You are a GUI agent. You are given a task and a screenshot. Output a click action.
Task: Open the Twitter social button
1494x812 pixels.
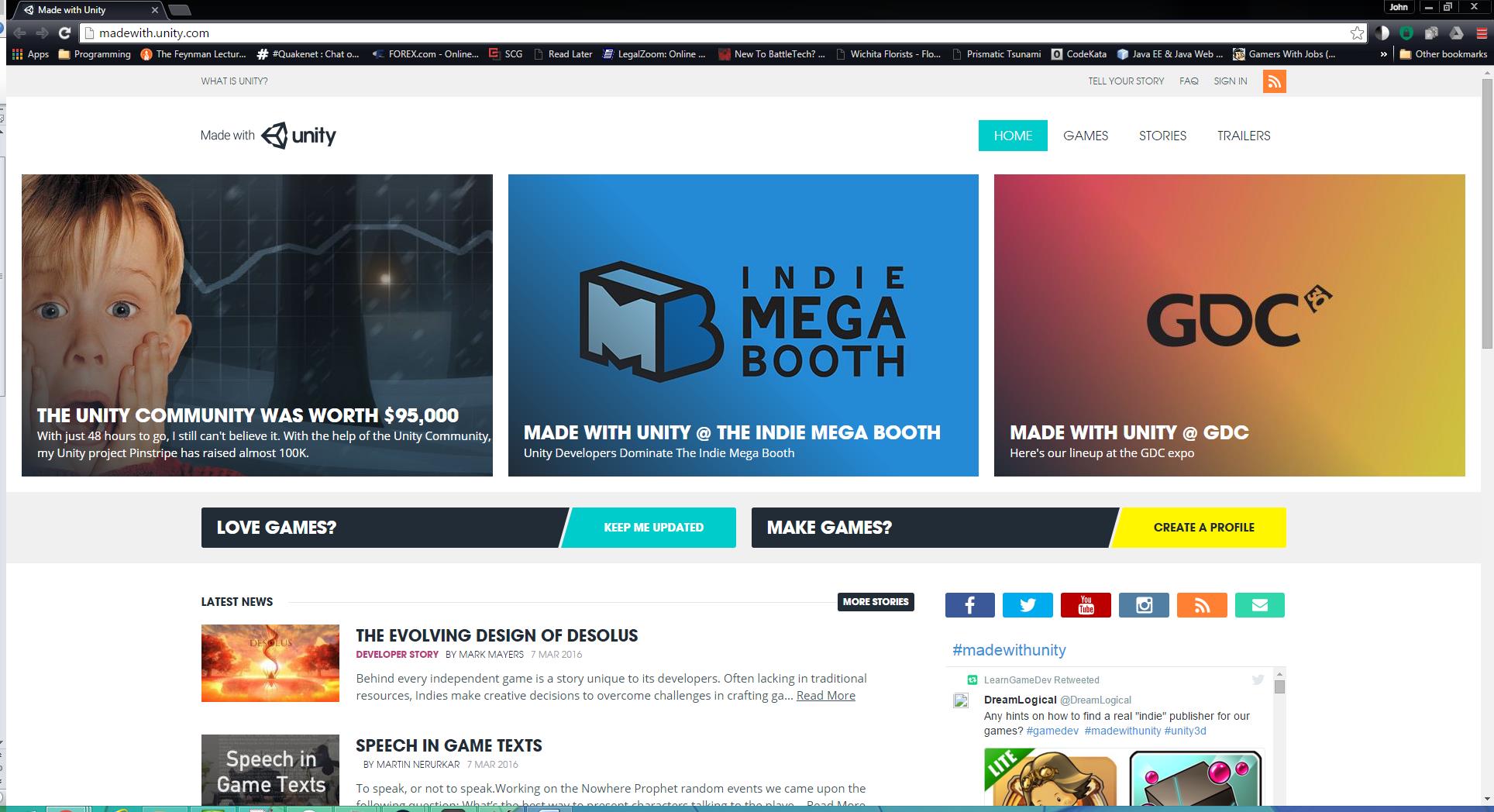point(1028,605)
